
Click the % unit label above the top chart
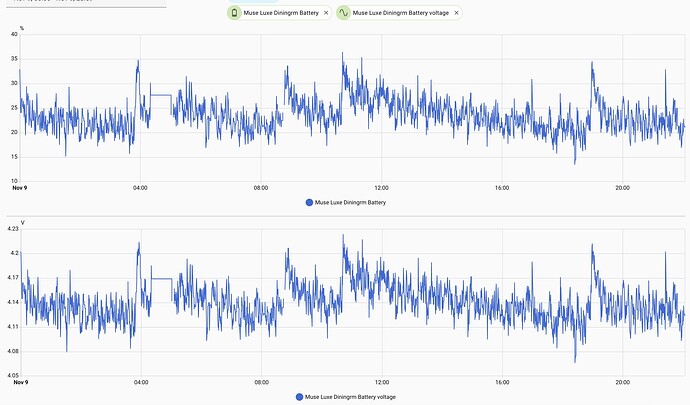(x=22, y=27)
